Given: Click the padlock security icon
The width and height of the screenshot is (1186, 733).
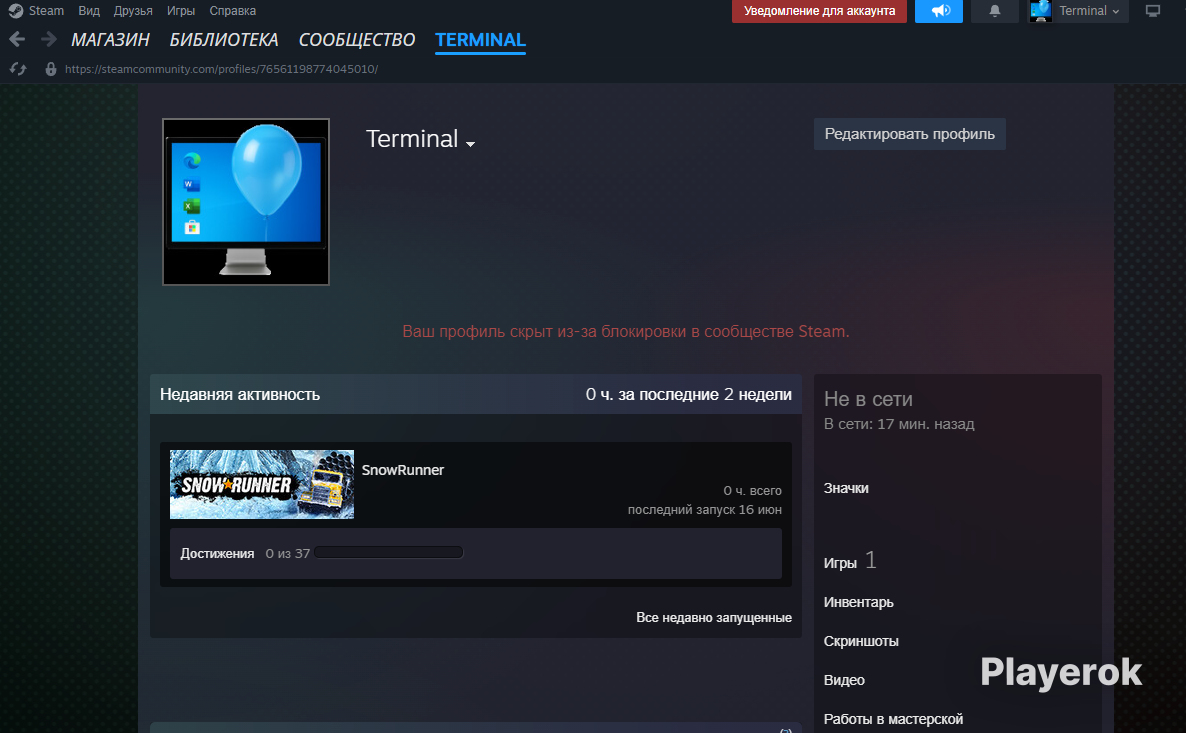Looking at the screenshot, I should (51, 69).
